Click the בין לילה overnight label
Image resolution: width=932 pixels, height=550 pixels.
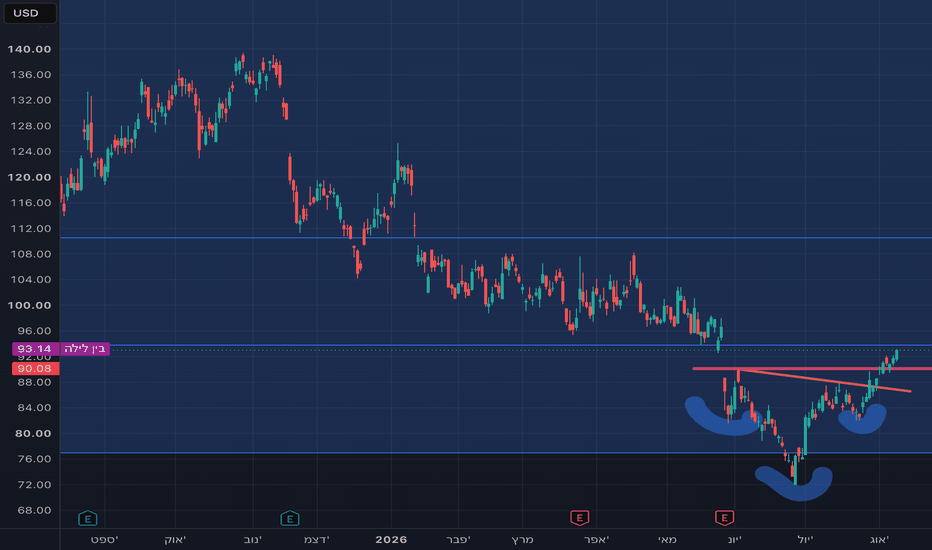[84, 348]
